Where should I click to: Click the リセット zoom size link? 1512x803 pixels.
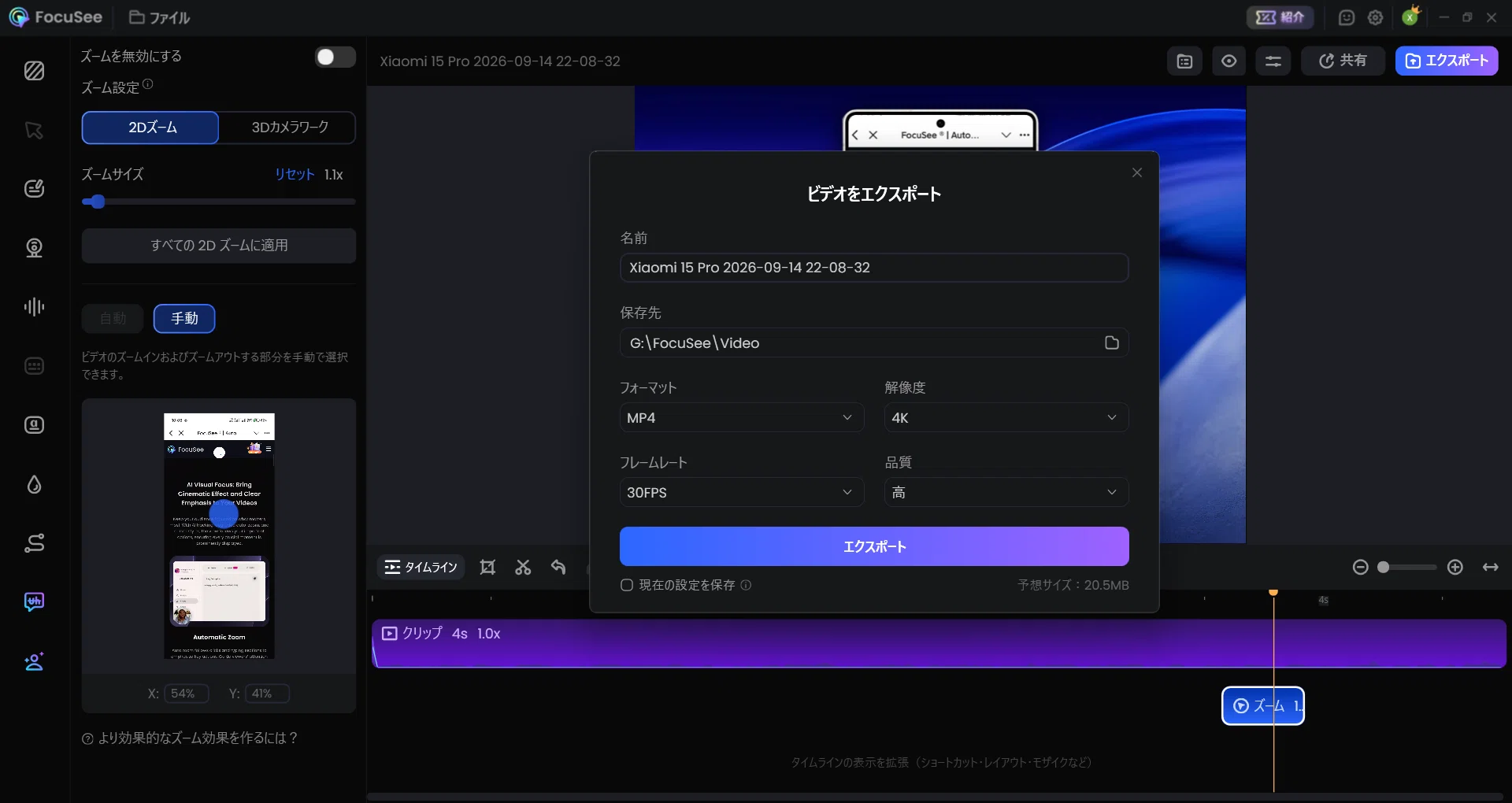pyautogui.click(x=295, y=174)
